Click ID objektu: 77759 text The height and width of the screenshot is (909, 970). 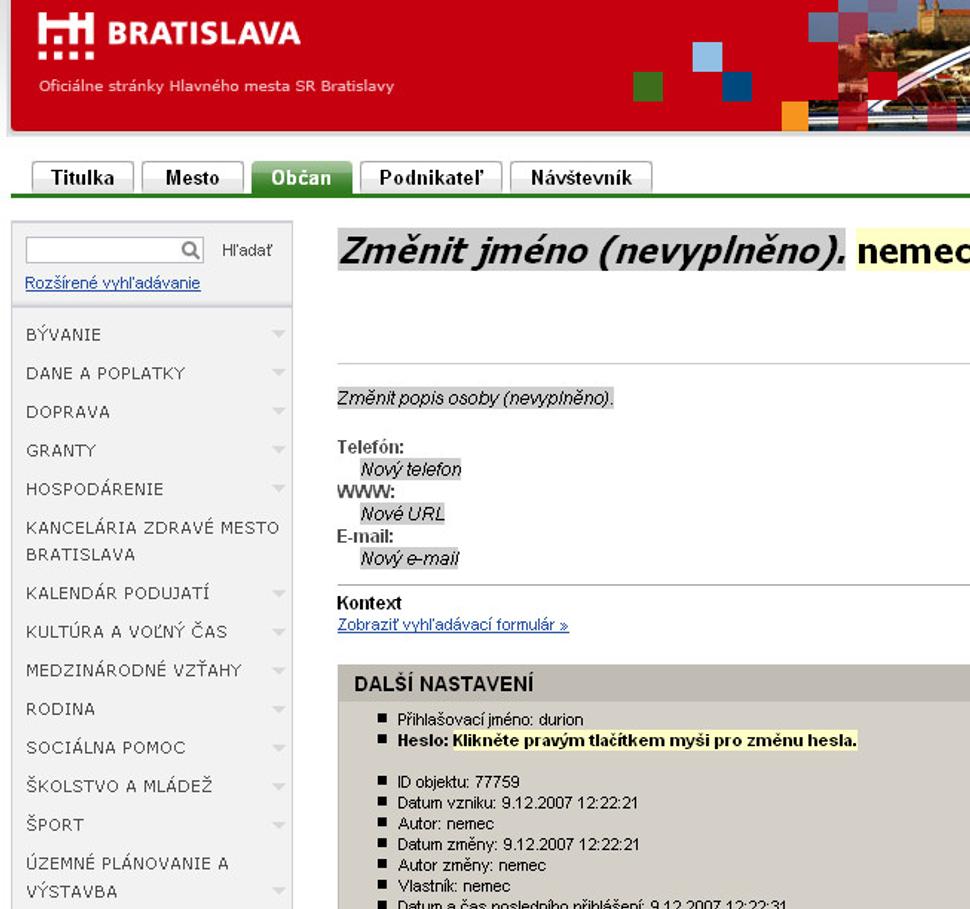[458, 782]
